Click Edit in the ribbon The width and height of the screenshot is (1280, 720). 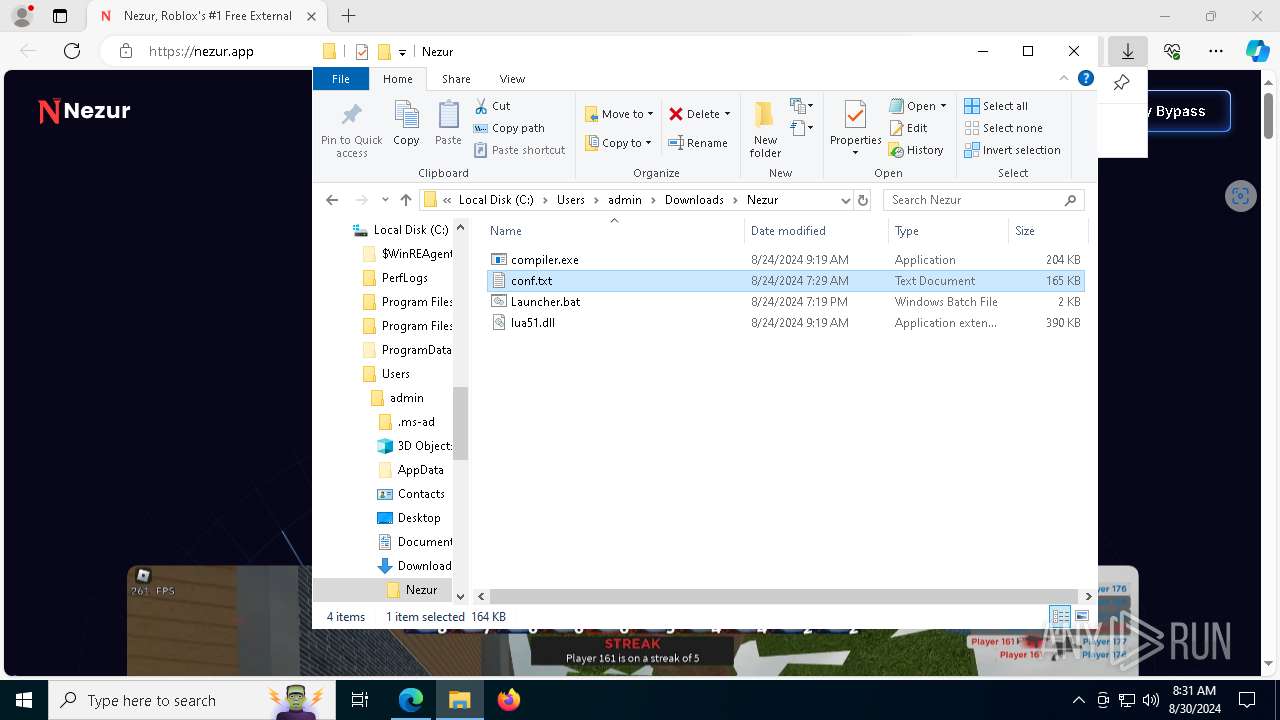point(908,128)
